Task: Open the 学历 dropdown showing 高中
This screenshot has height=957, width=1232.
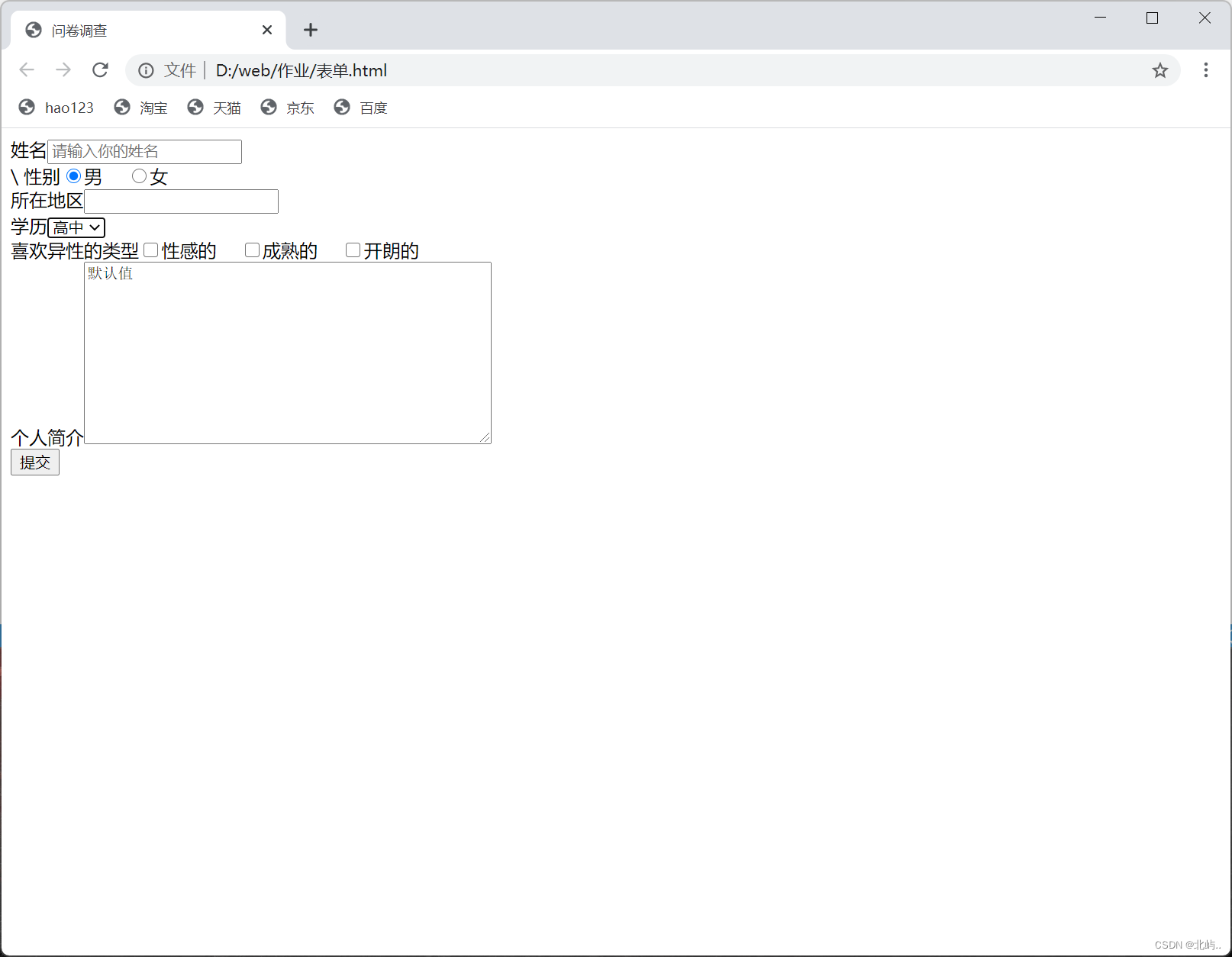Action: tap(76, 227)
